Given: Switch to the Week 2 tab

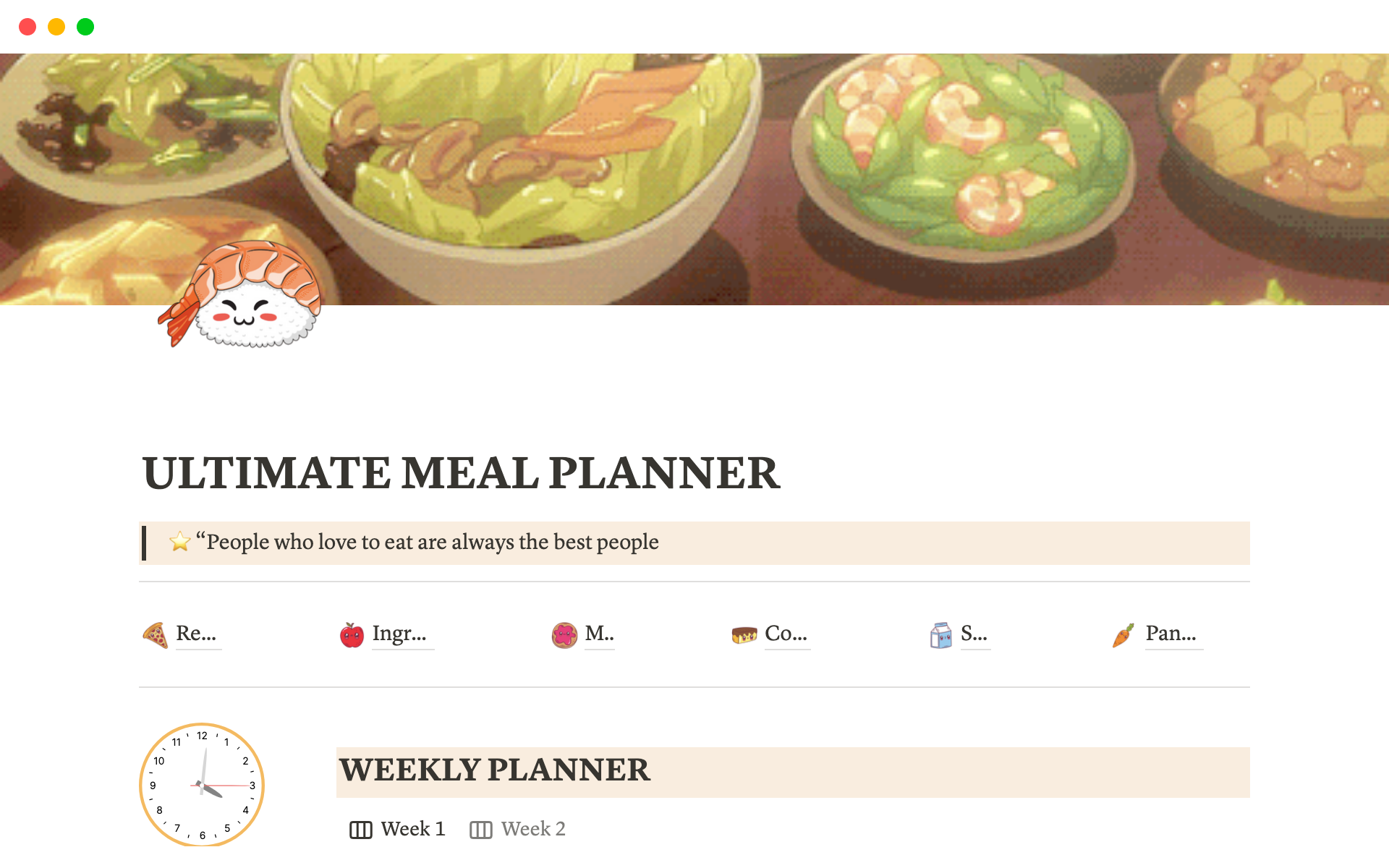Looking at the screenshot, I should click(518, 829).
